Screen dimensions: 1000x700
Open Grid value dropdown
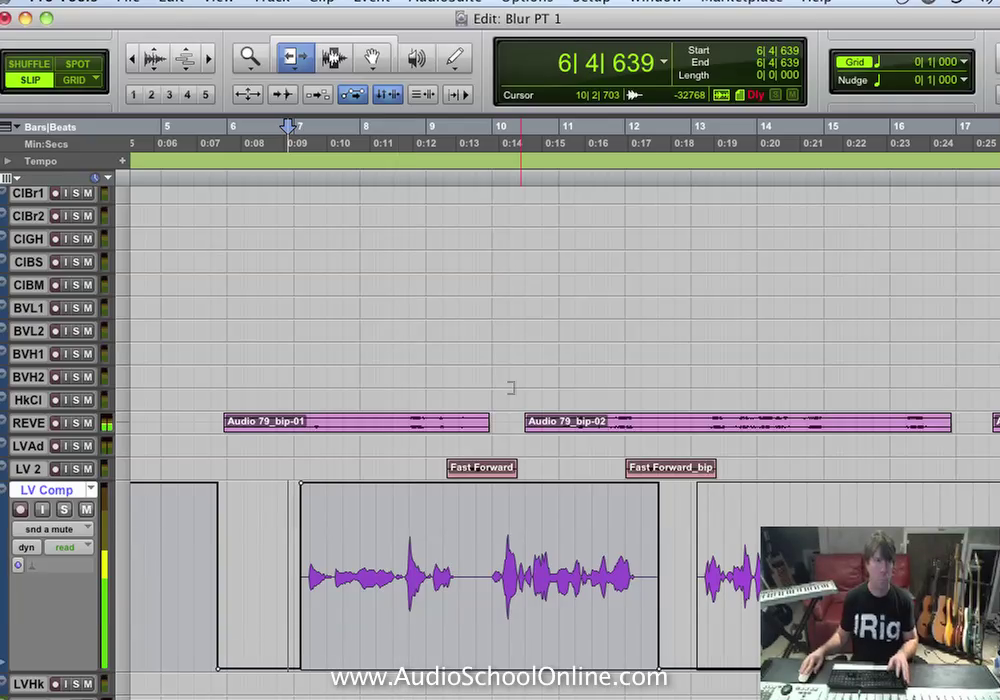click(964, 62)
